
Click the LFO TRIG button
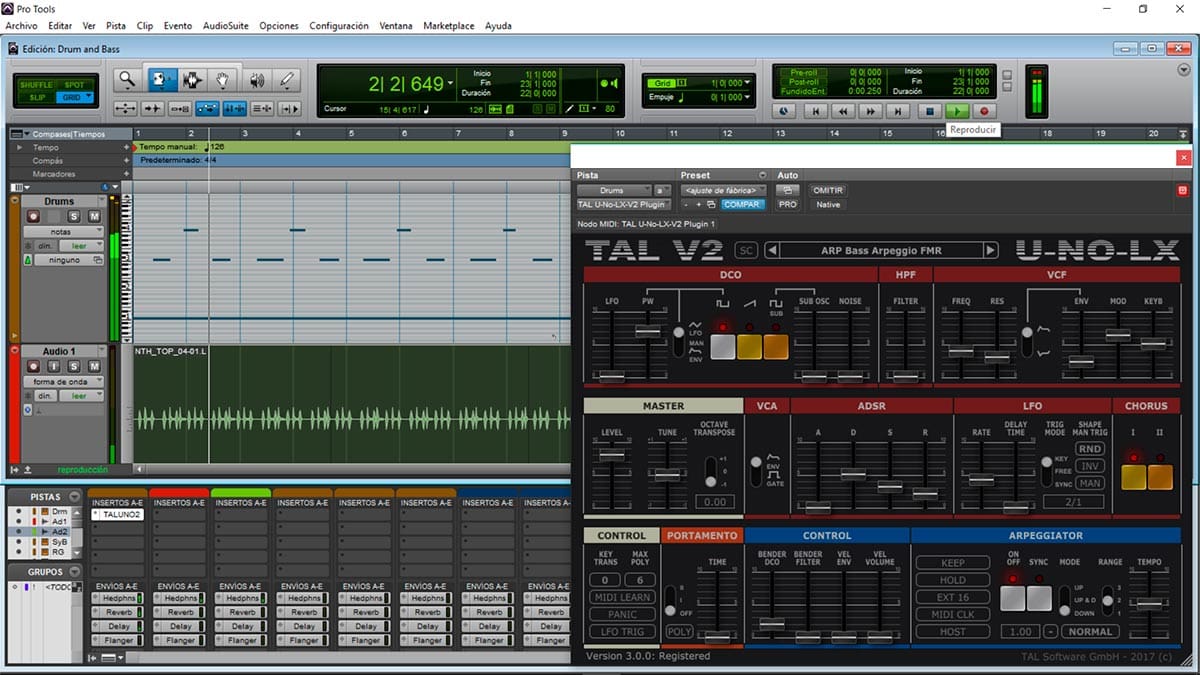[x=621, y=632]
